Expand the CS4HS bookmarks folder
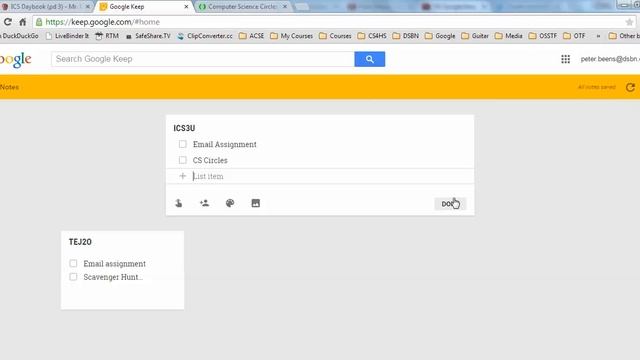The width and height of the screenshot is (640, 360). coord(372,36)
